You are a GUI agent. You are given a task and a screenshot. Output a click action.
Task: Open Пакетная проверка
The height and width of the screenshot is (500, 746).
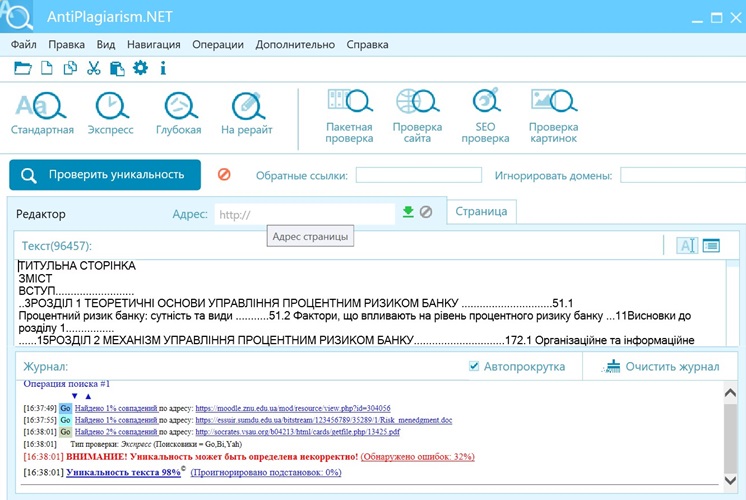click(x=349, y=117)
